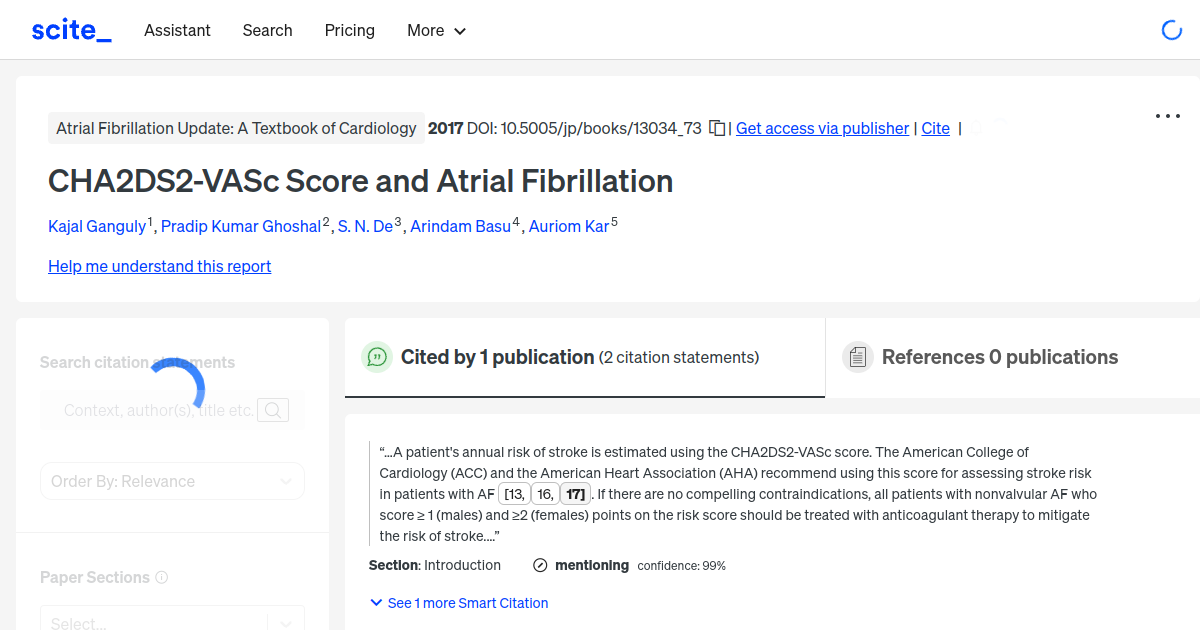Viewport: 1200px width, 630px height.
Task: Click the mentioning classification check icon
Action: [539, 565]
